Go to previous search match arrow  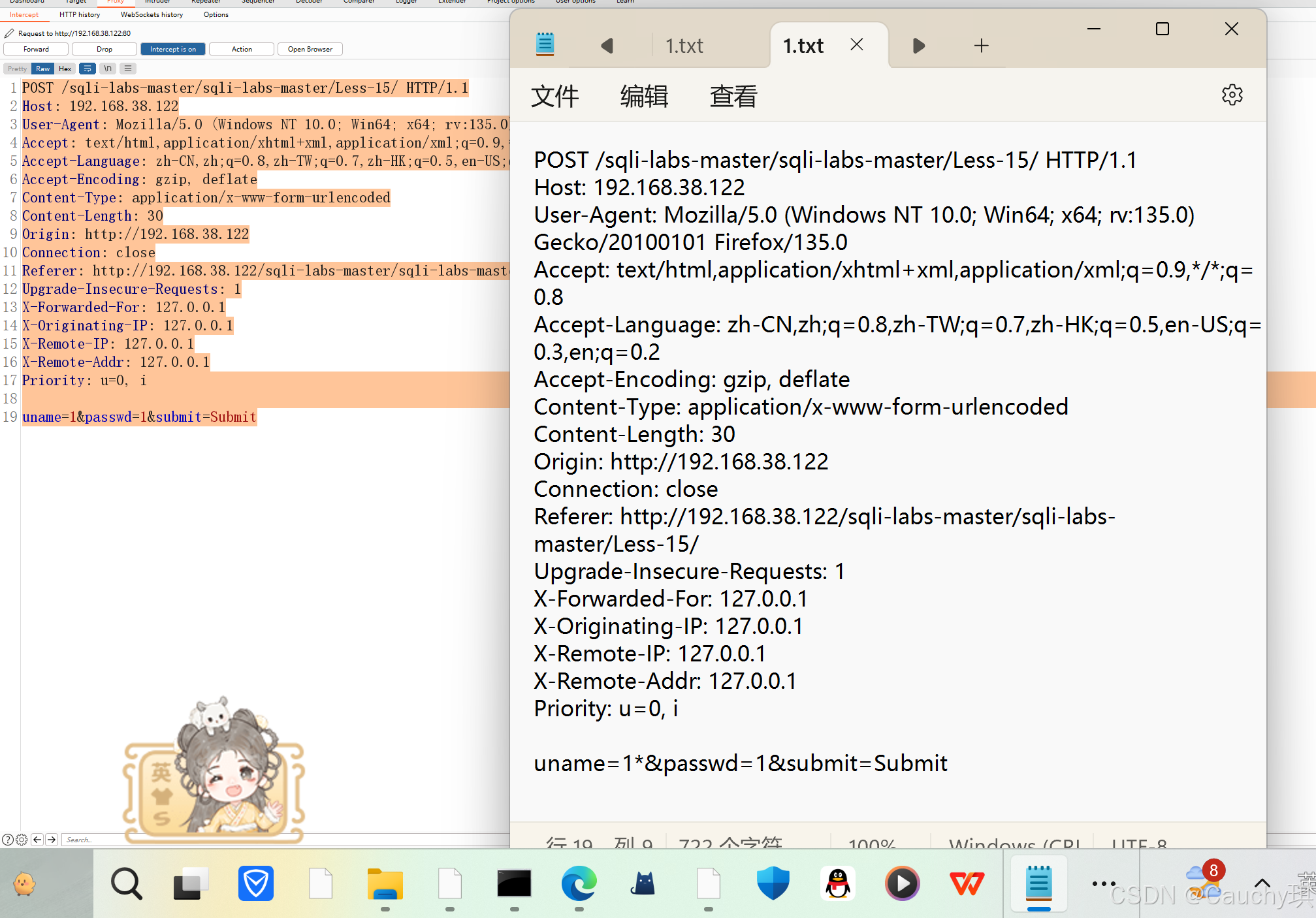pyautogui.click(x=37, y=840)
